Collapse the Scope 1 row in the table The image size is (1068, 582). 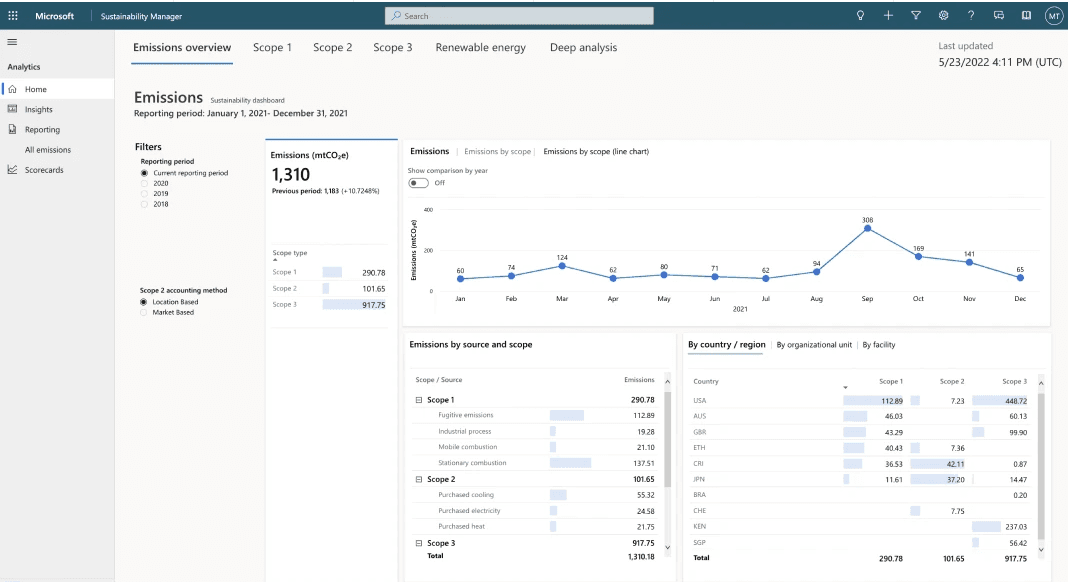(418, 400)
